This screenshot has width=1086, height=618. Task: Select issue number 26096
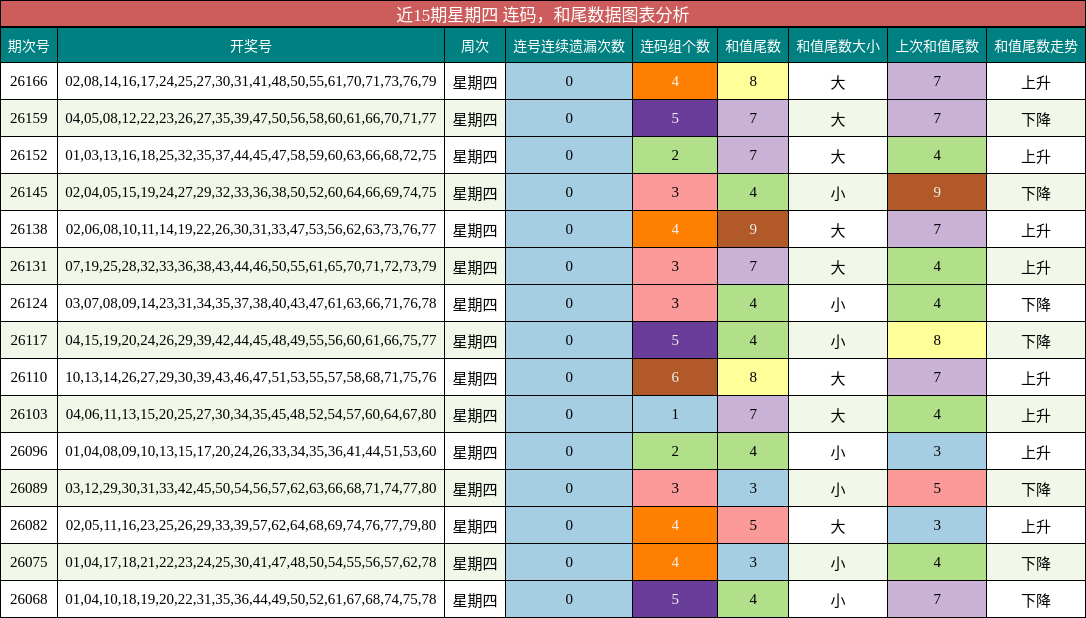pos(28,452)
